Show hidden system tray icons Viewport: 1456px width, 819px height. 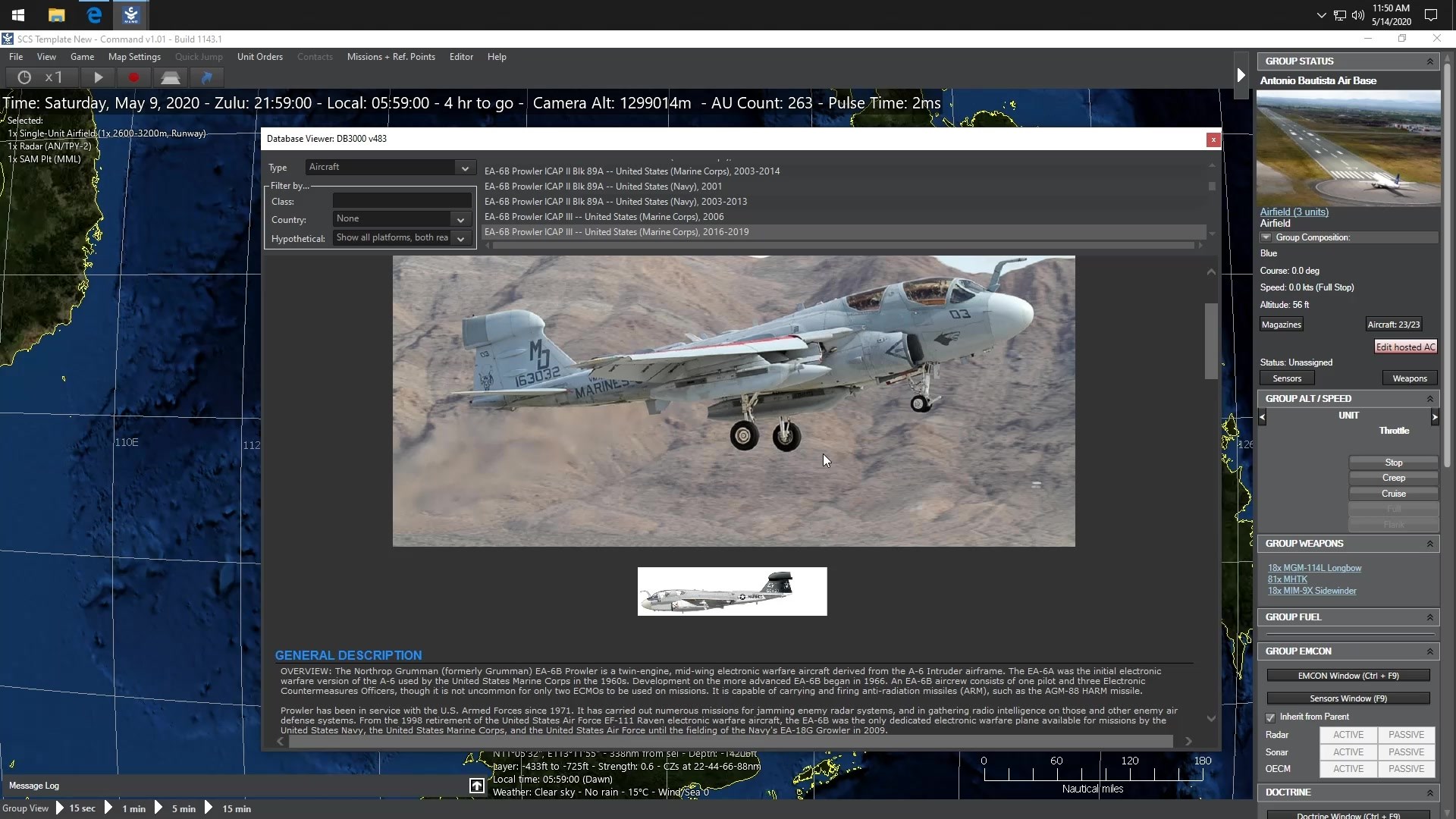(1321, 15)
